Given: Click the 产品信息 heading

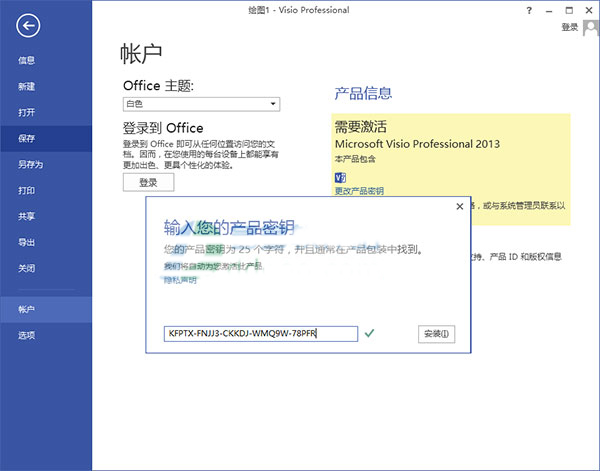Looking at the screenshot, I should pos(363,93).
